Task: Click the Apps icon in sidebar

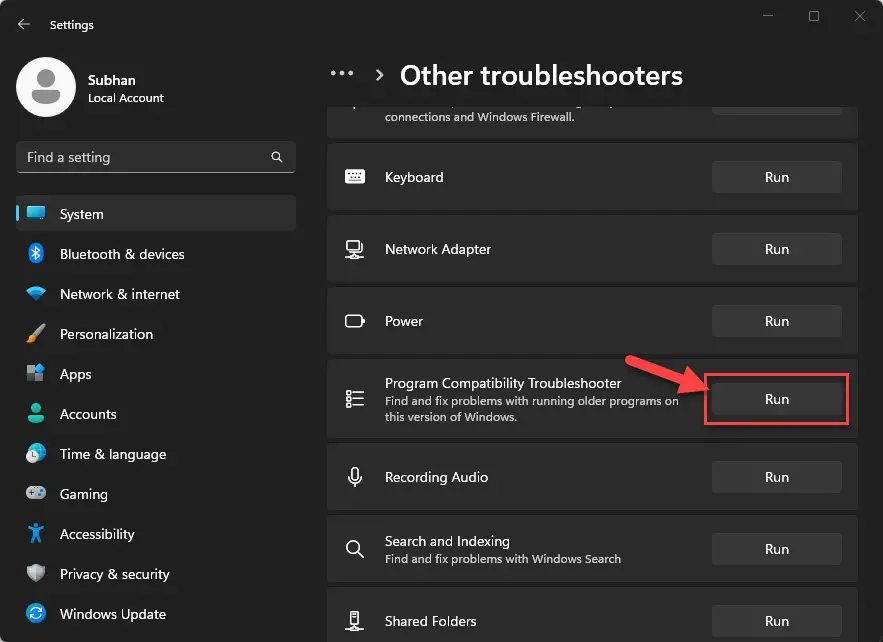Action: (36, 373)
